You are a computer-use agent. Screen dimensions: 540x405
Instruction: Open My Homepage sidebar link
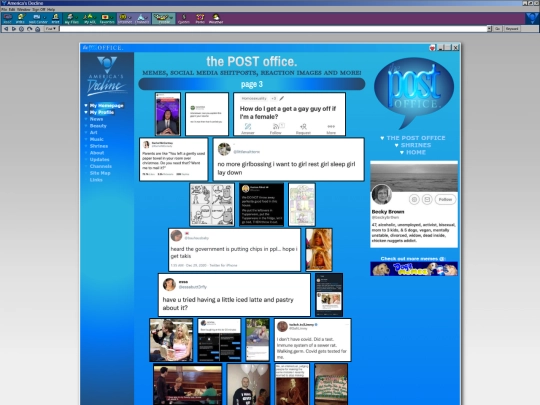[x=106, y=105]
